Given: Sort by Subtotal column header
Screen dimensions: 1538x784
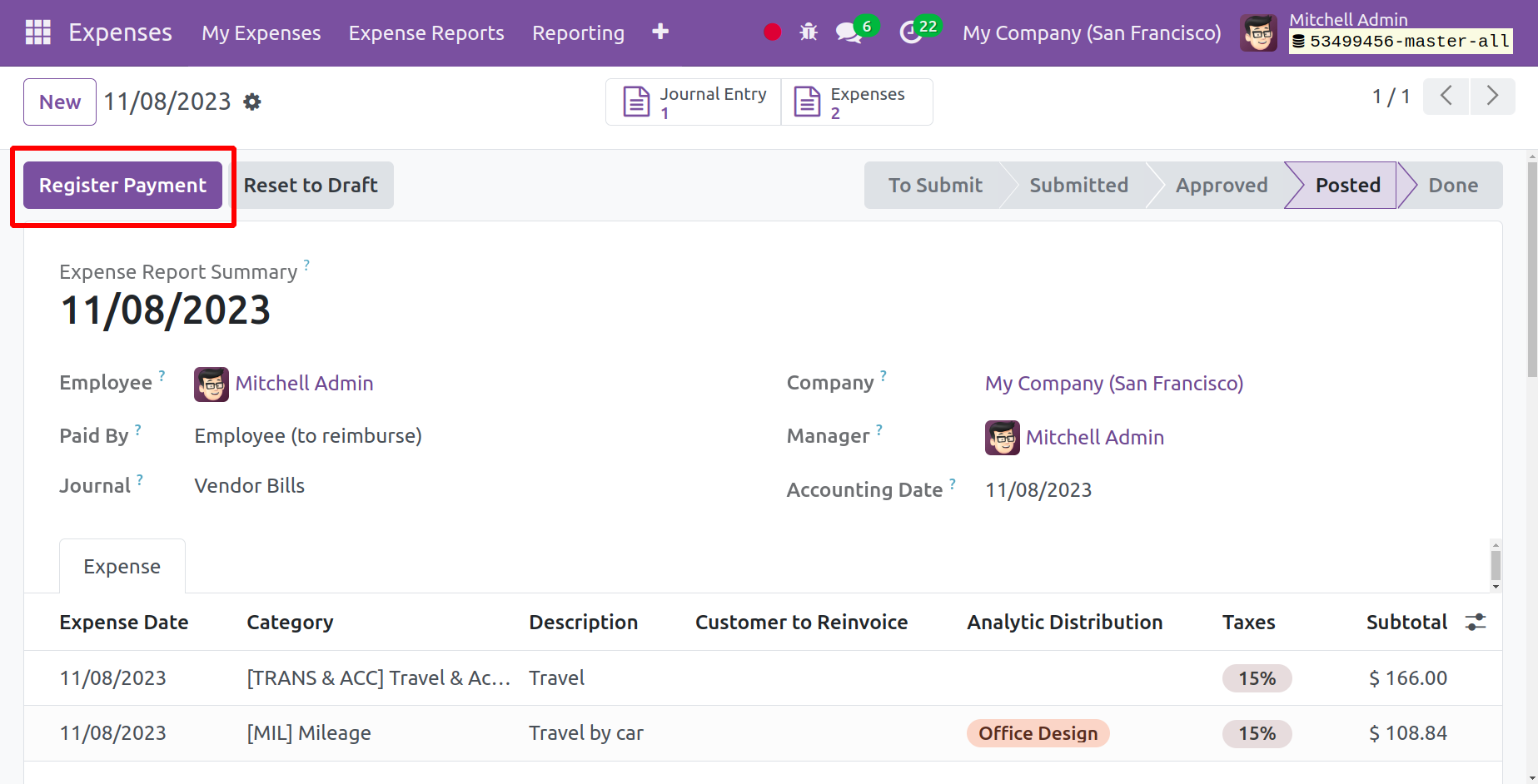Looking at the screenshot, I should (1406, 623).
